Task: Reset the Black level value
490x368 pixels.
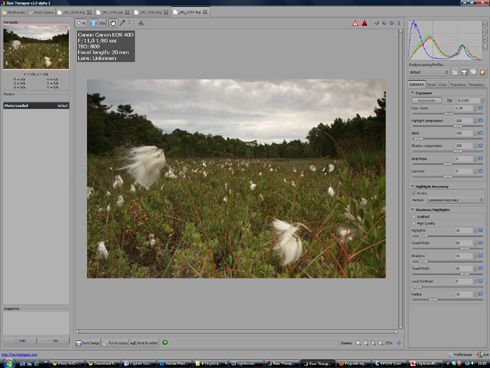Action: click(x=480, y=133)
